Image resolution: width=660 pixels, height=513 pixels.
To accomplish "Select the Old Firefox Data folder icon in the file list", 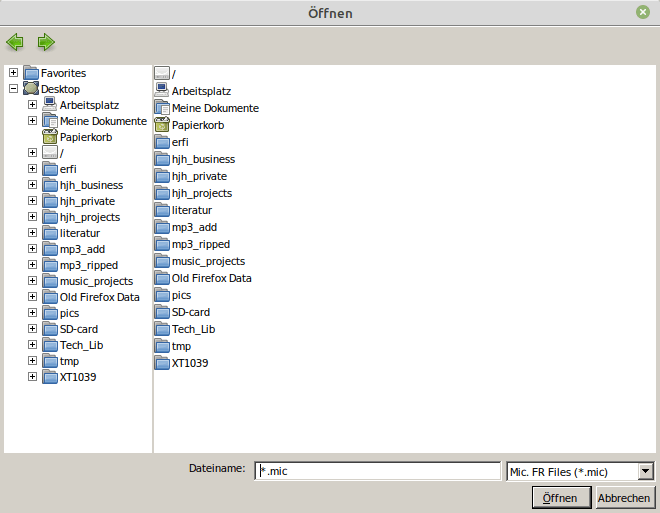I will pos(162,278).
